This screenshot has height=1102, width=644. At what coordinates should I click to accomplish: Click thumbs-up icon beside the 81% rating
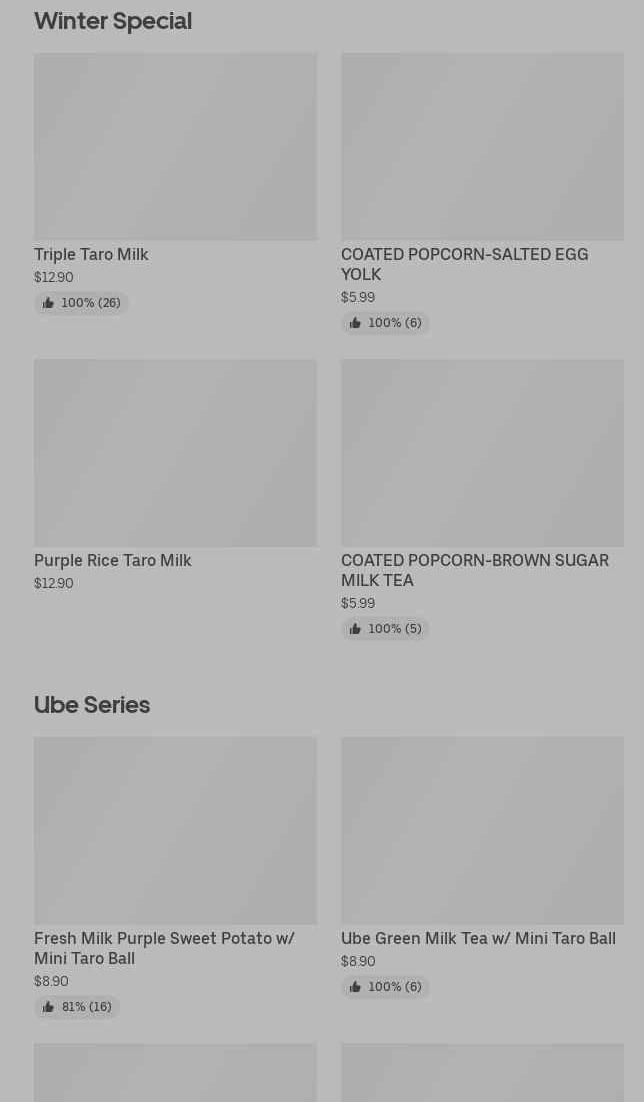click(48, 1007)
